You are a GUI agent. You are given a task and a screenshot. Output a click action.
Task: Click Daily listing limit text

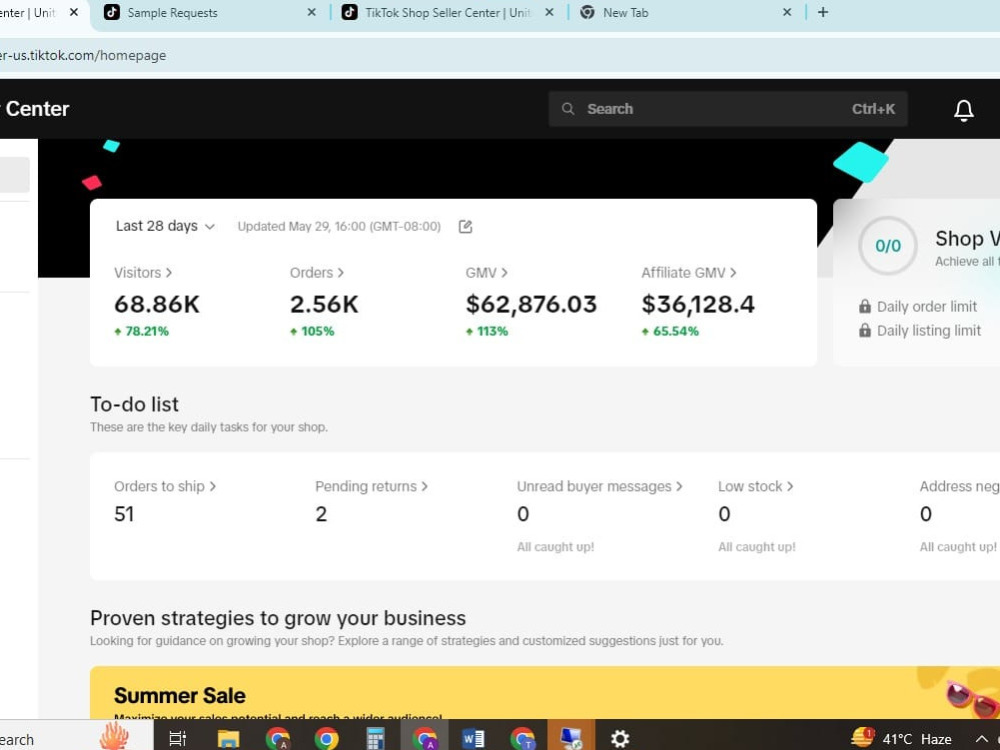point(929,331)
